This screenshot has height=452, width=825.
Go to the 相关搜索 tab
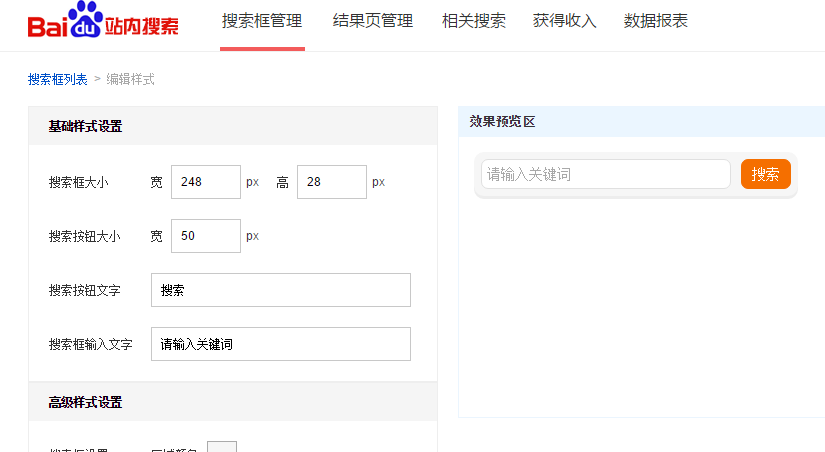[473, 21]
